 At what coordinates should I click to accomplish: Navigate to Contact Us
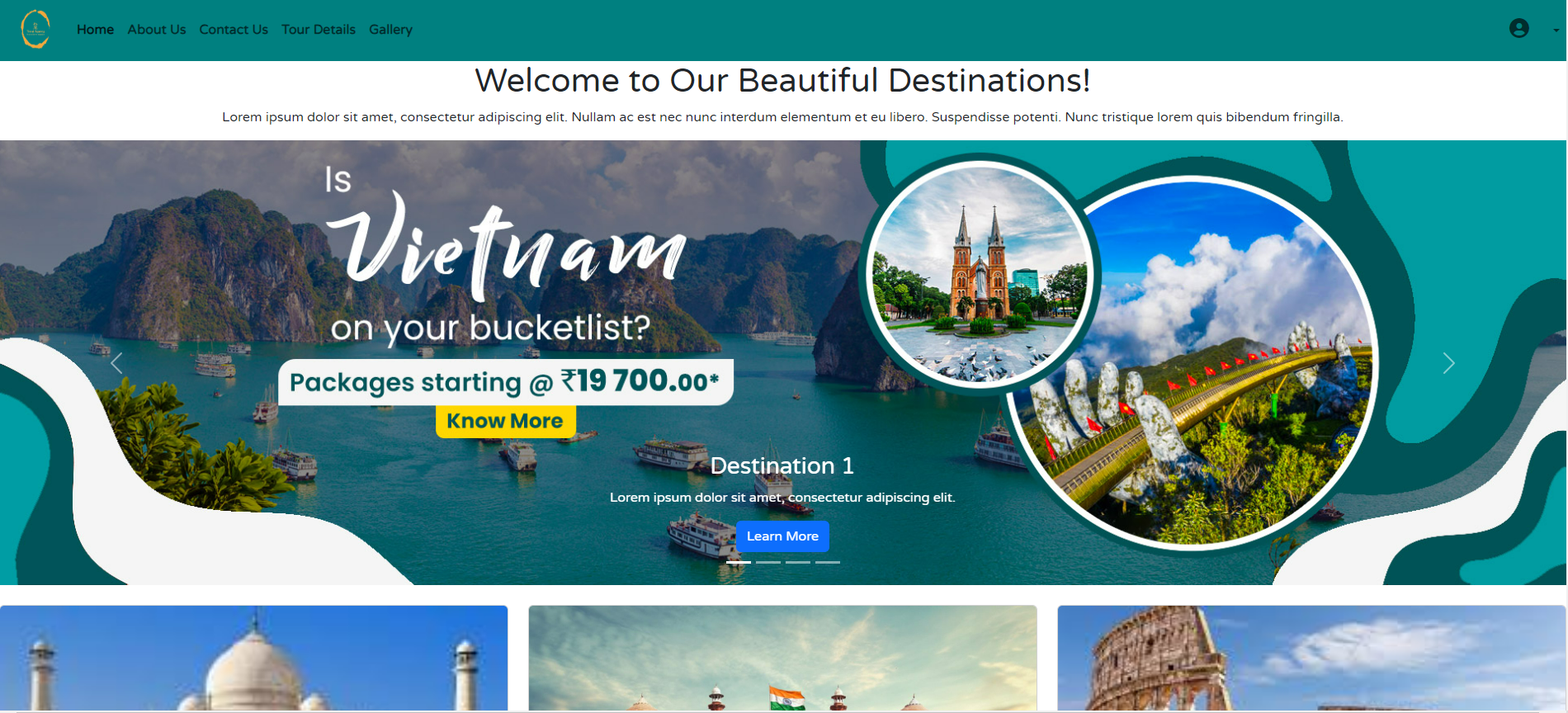tap(234, 30)
